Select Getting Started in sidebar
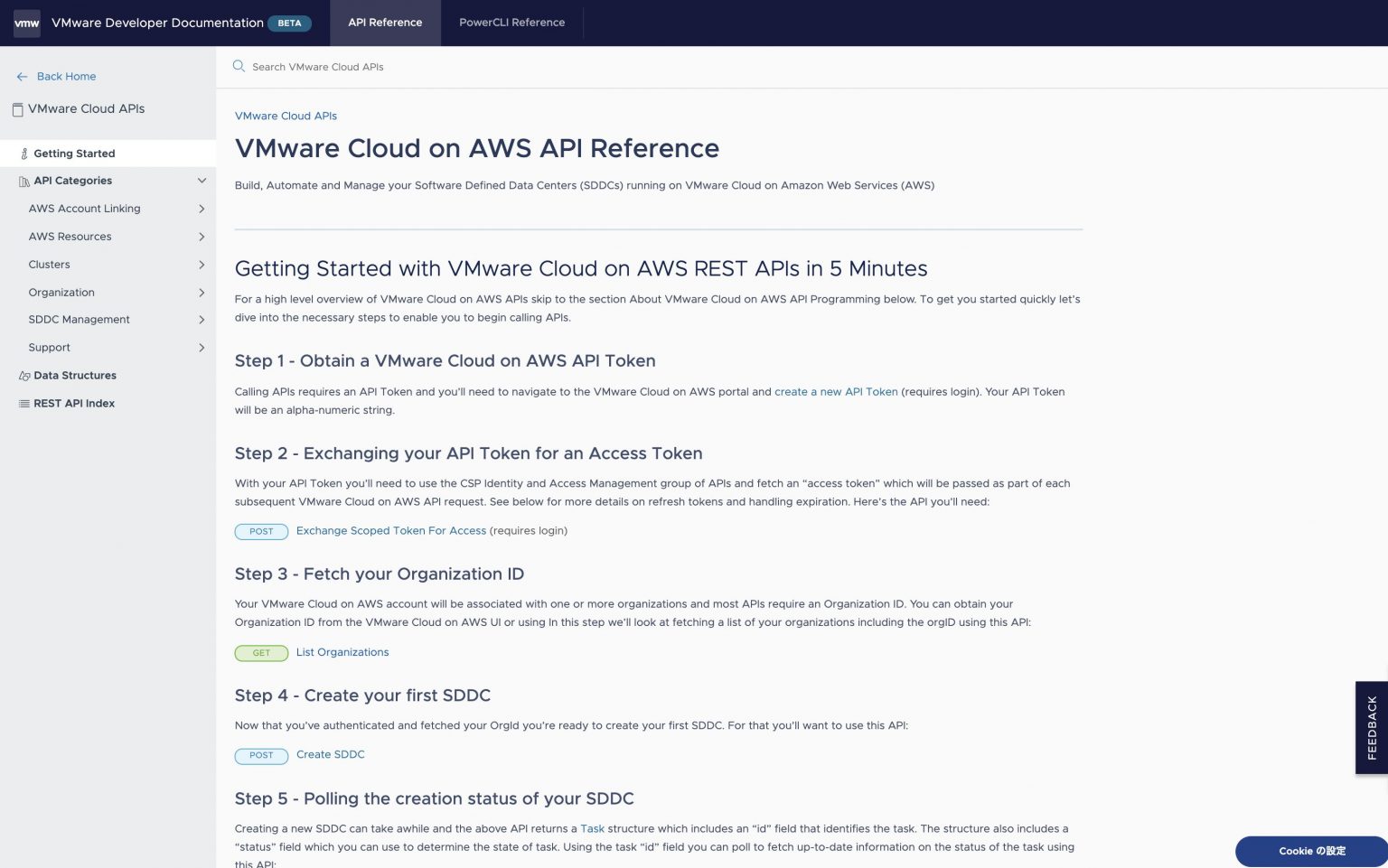The image size is (1388, 868). pyautogui.click(x=74, y=154)
